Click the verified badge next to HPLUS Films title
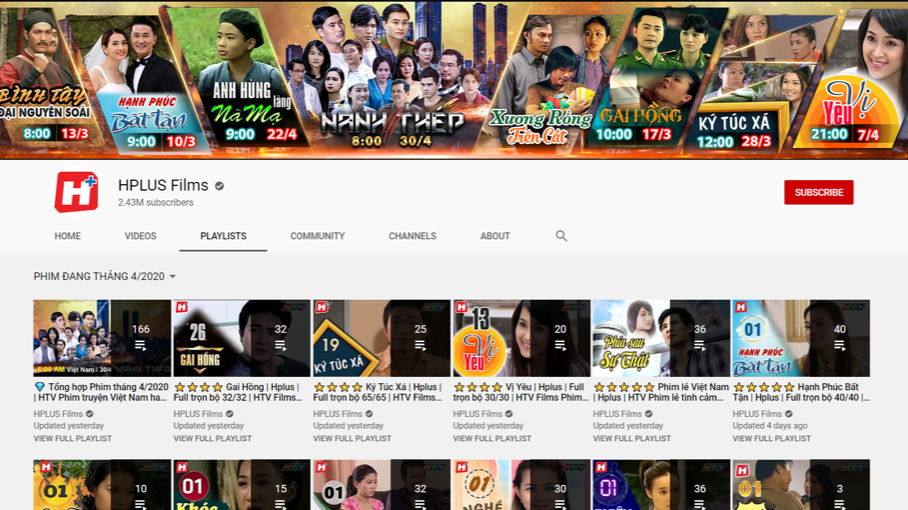 coord(219,186)
